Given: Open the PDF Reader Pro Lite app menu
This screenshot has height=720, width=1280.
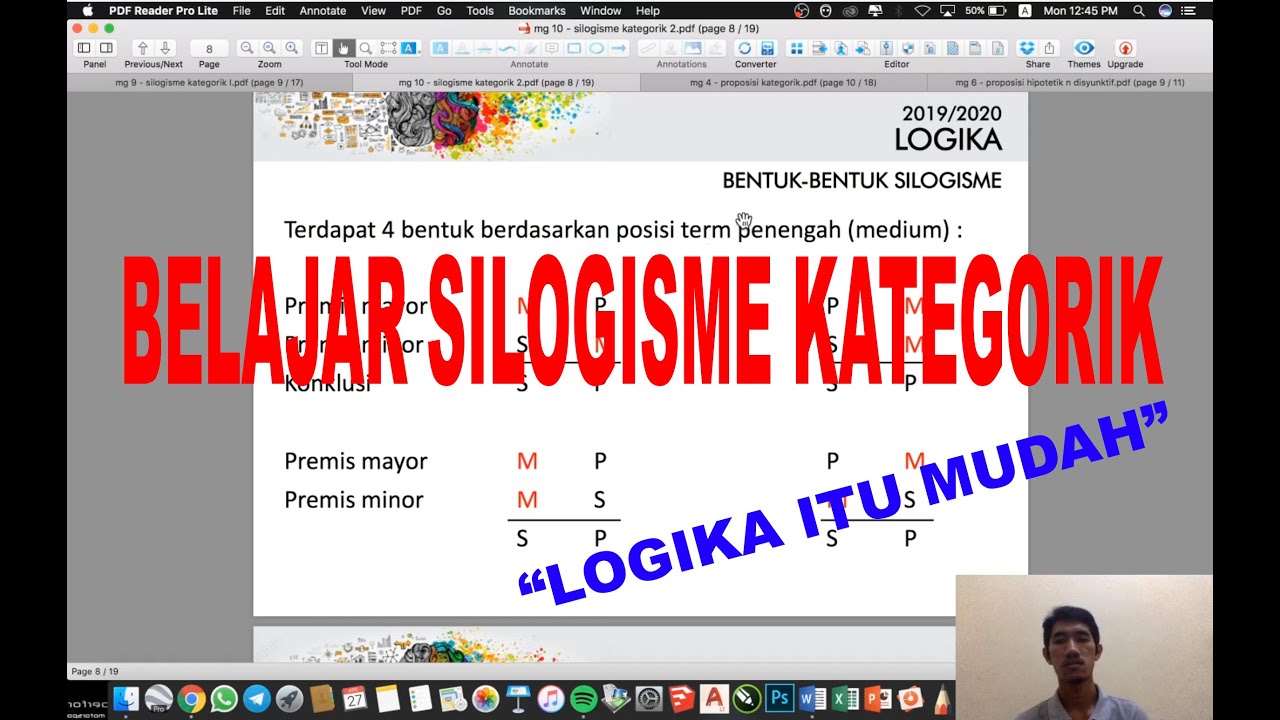Looking at the screenshot, I should (164, 10).
